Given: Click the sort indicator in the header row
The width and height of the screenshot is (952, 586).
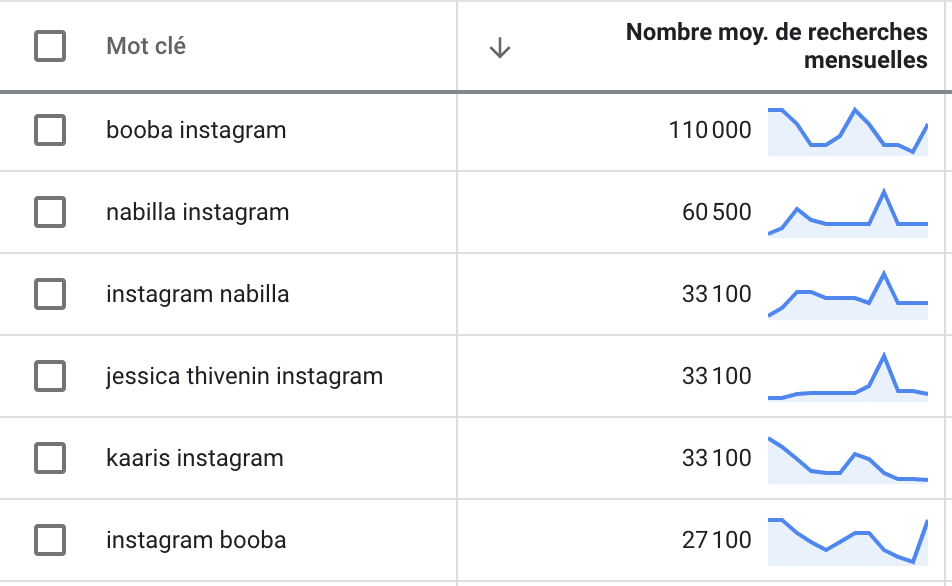Looking at the screenshot, I should point(500,46).
